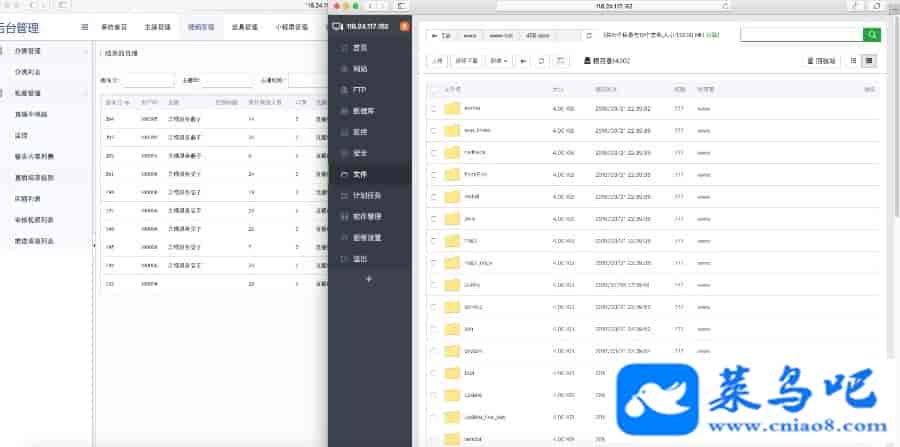Viewport: 900px width, 447px height.
Task: Switch to the 视频管理 top tab
Action: (199, 27)
